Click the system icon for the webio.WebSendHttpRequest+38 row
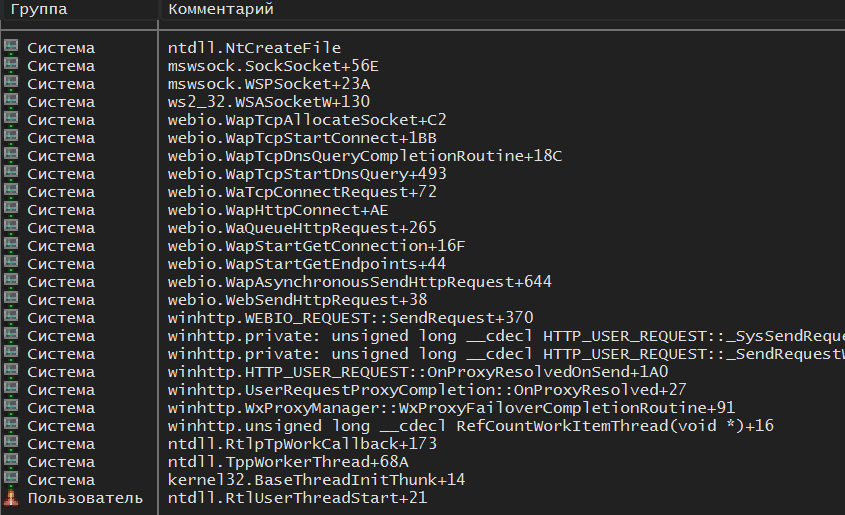The image size is (845, 515). click(x=12, y=299)
